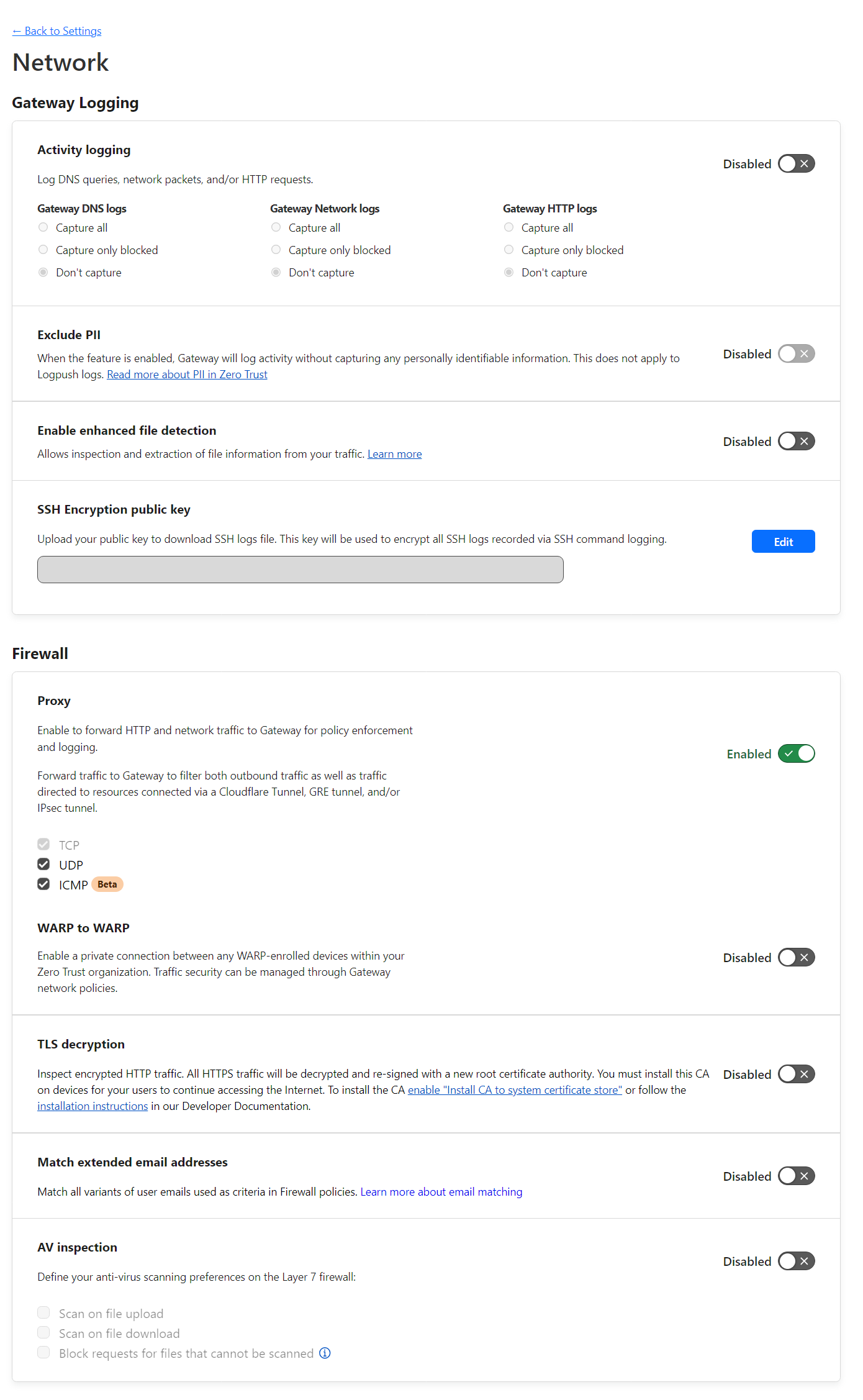The image size is (863, 1400).
Task: Click the info icon beside Block requests option
Action: 325,1353
